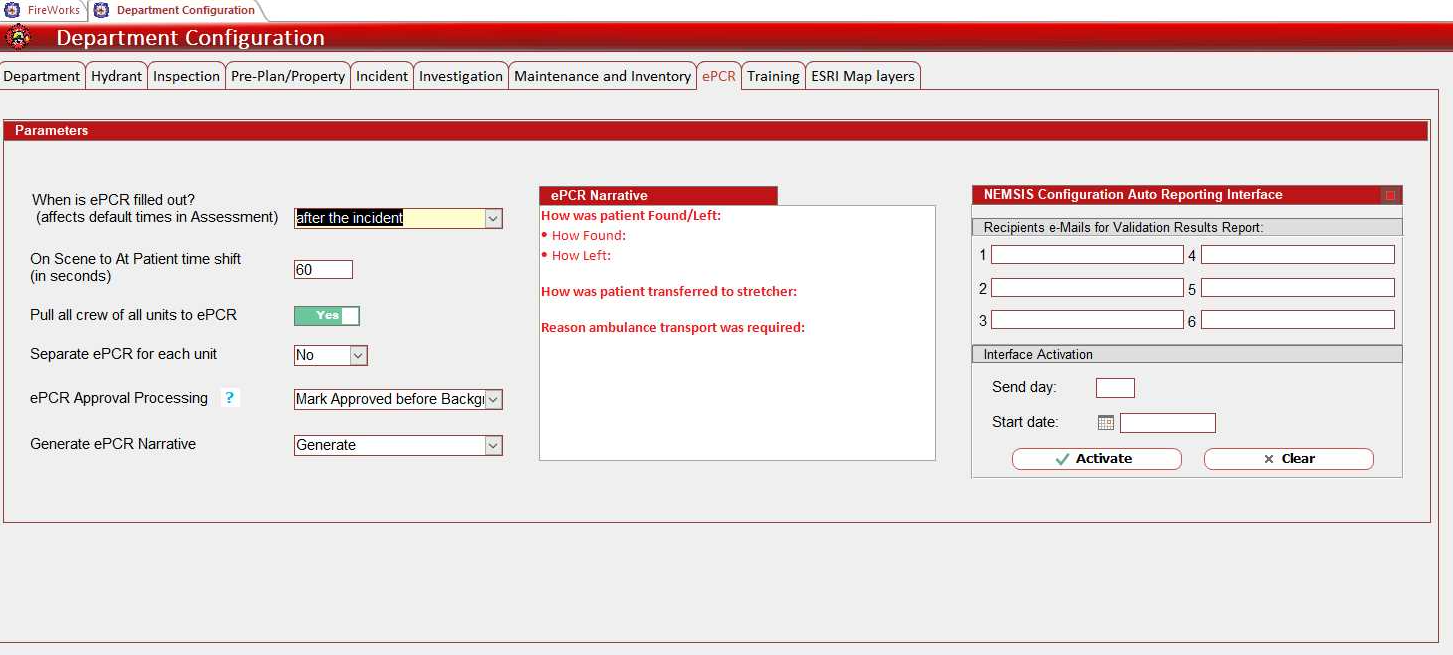The height and width of the screenshot is (655, 1453).
Task: Click the question mark help icon
Action: click(x=230, y=398)
